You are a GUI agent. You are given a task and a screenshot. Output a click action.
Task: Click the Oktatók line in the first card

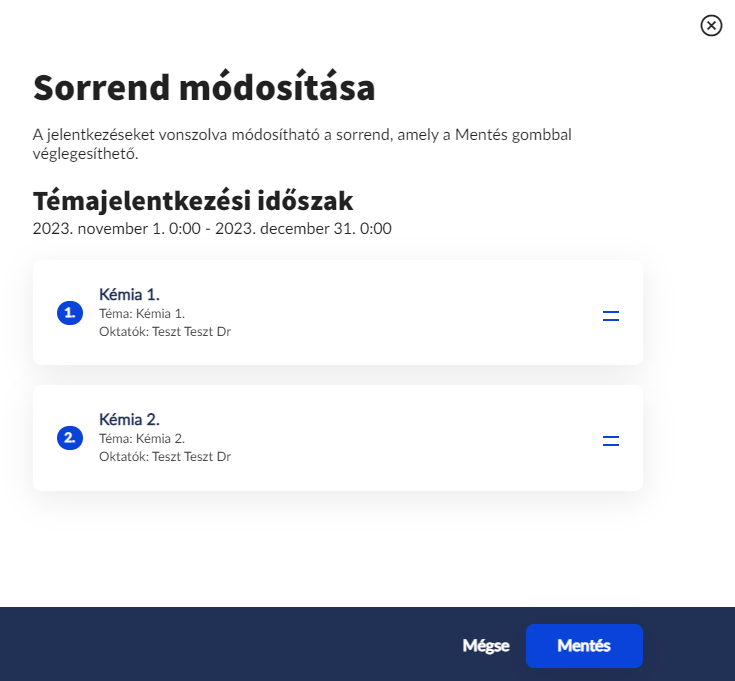165,331
